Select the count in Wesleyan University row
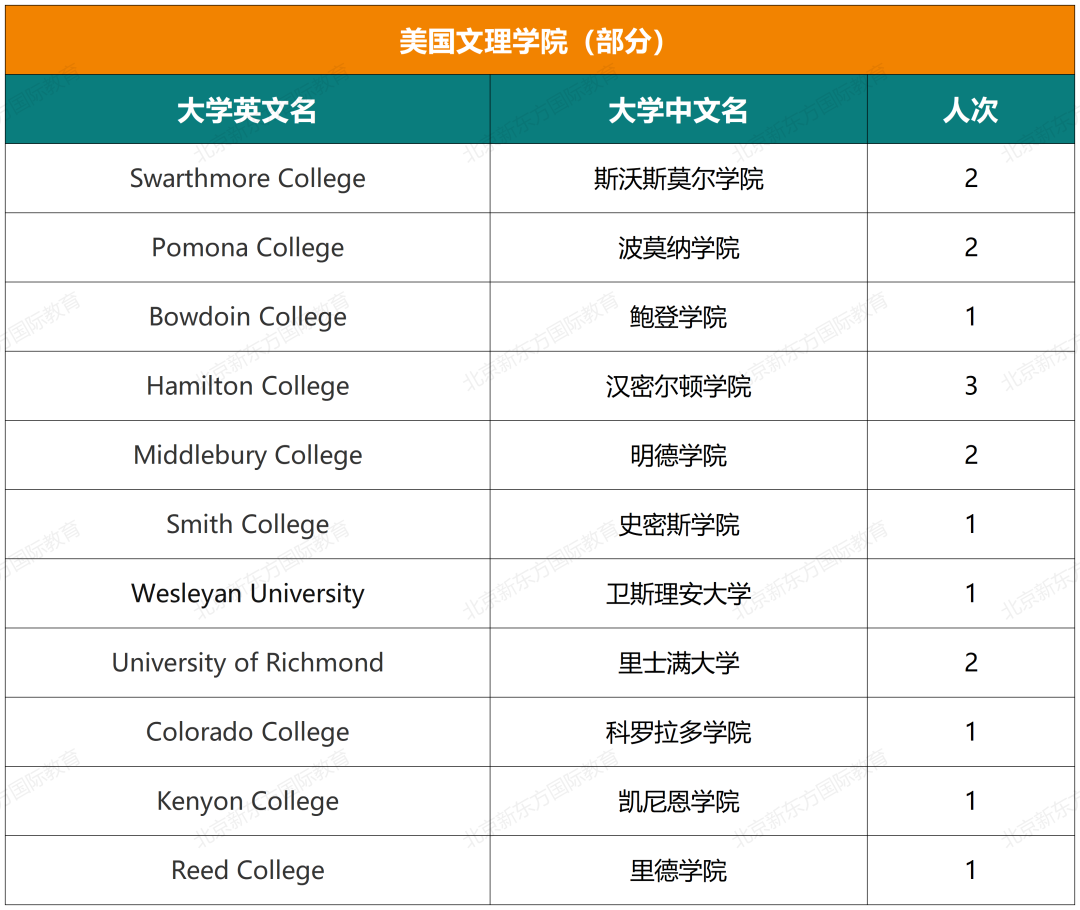This screenshot has width=1080, height=910. point(970,593)
